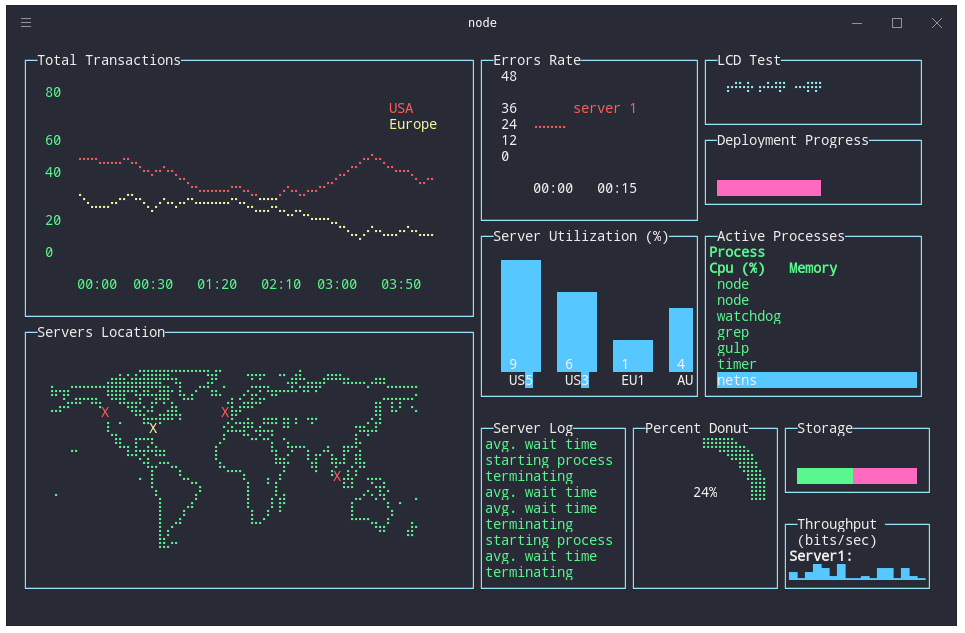Screen dimensions: 965x633
Task: Click the server 1 legend in Errors Rate
Action: tap(605, 108)
